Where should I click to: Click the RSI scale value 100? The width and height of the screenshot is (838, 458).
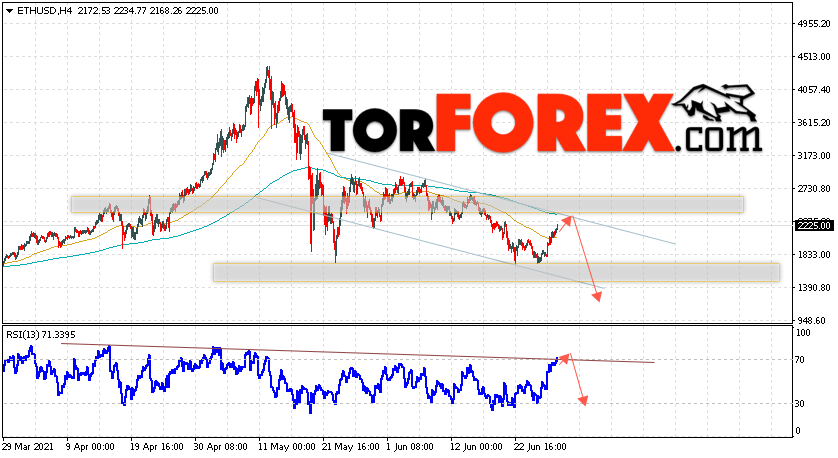click(x=803, y=332)
